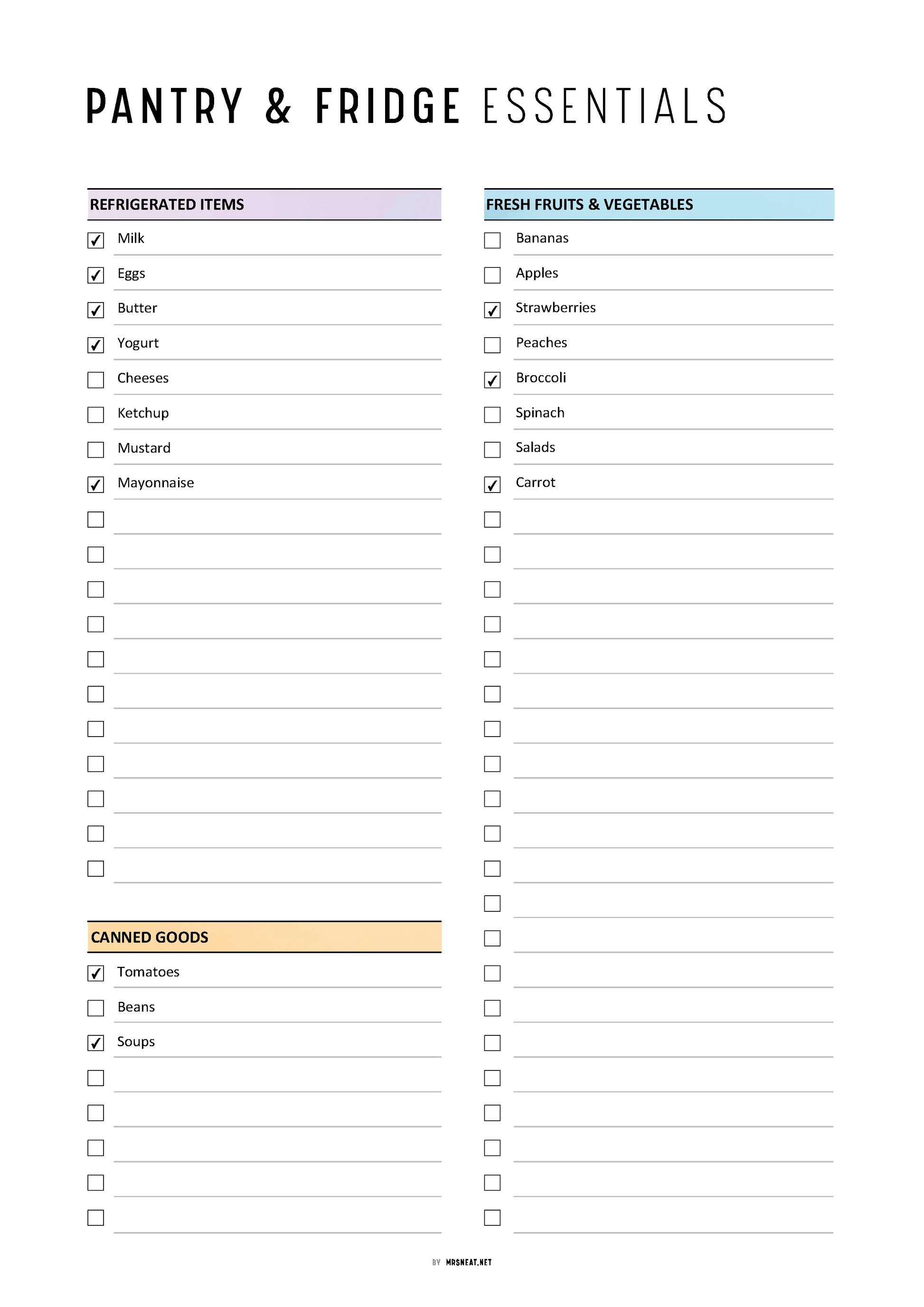This screenshot has width=924, height=1307.
Task: Uncheck the Mayonnaise checkbox
Action: pyautogui.click(x=95, y=484)
